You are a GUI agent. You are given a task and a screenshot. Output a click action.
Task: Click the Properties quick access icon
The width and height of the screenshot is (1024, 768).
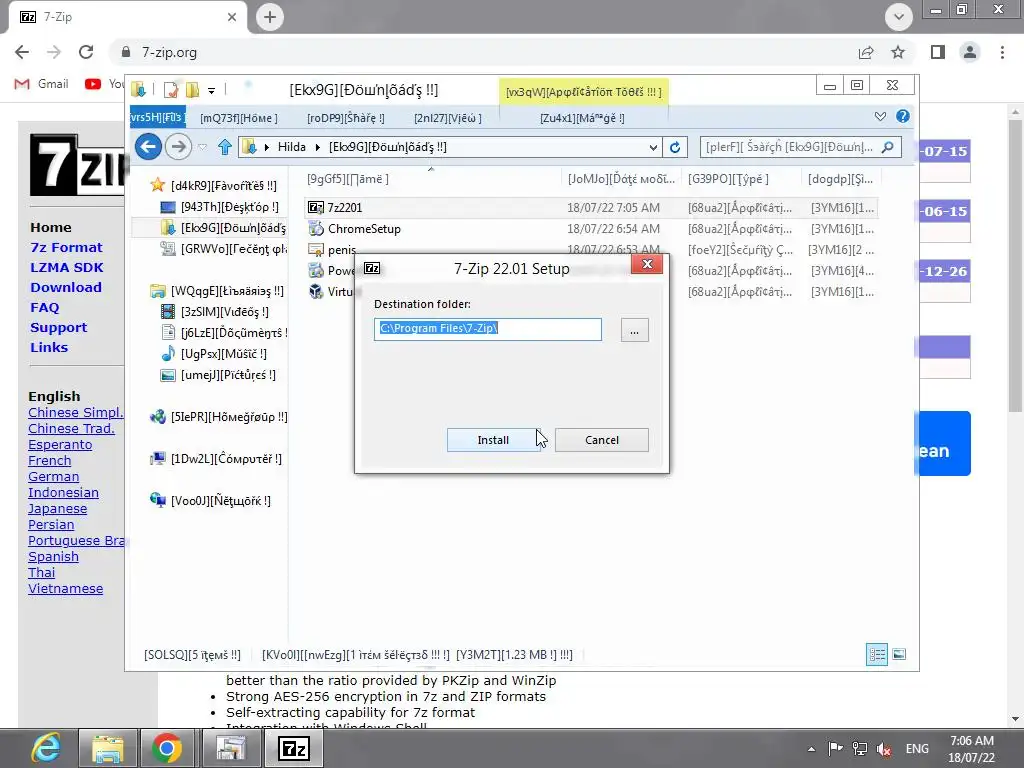tap(171, 89)
